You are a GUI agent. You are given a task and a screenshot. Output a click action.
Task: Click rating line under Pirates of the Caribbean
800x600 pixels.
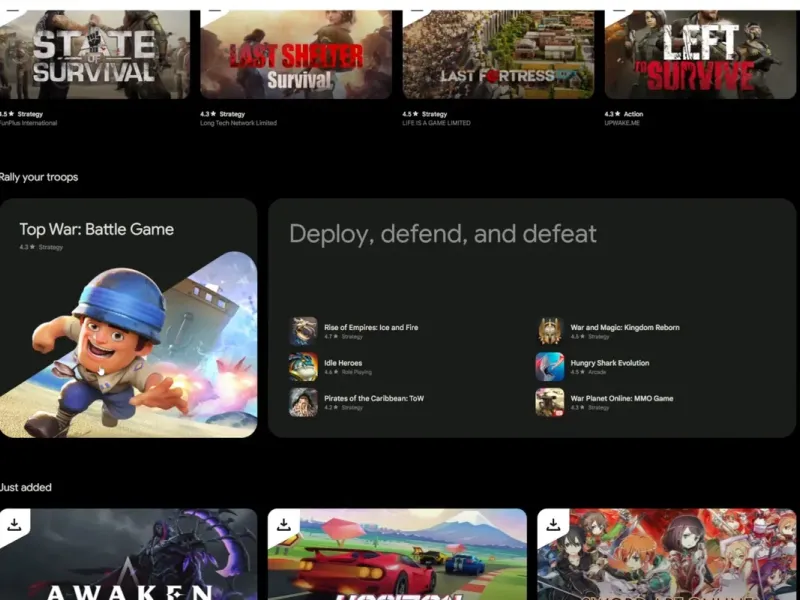pyautogui.click(x=343, y=408)
